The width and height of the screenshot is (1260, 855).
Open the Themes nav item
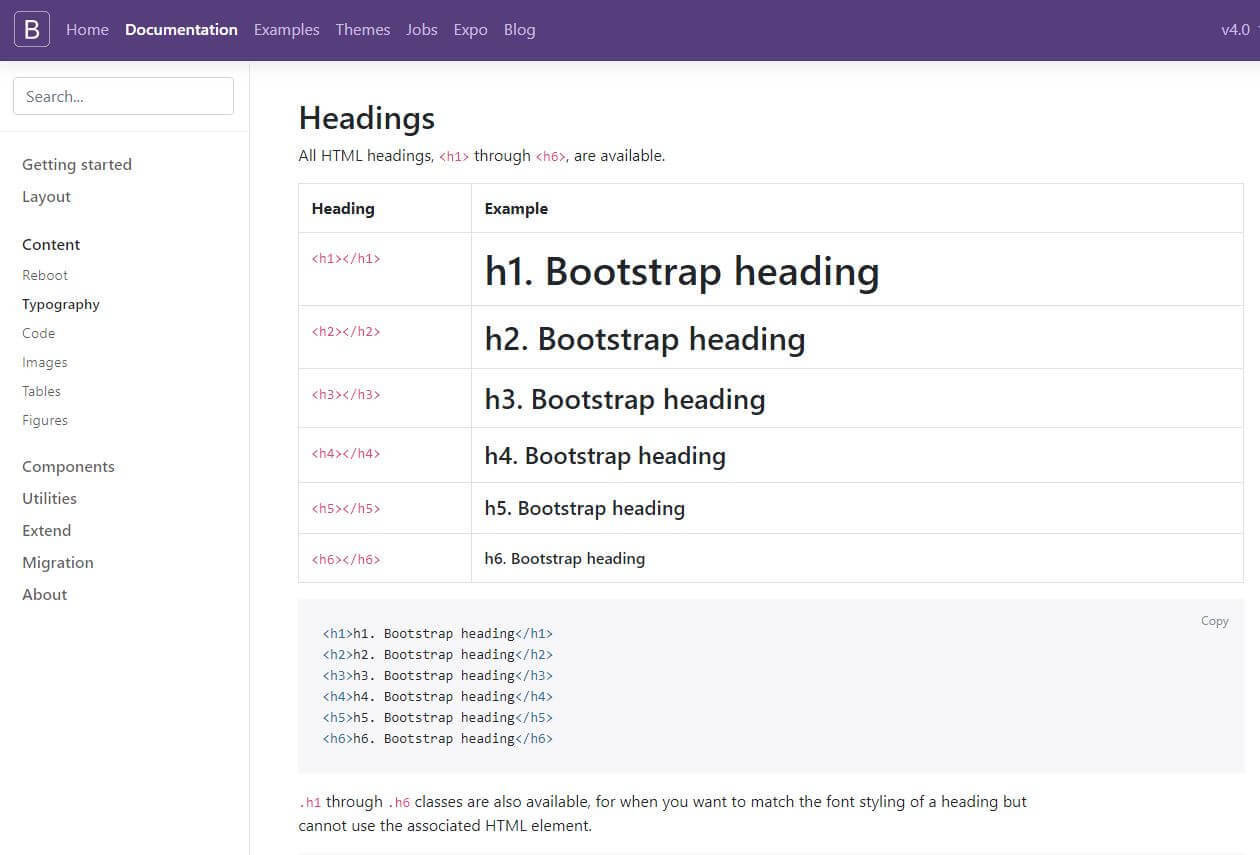(363, 30)
